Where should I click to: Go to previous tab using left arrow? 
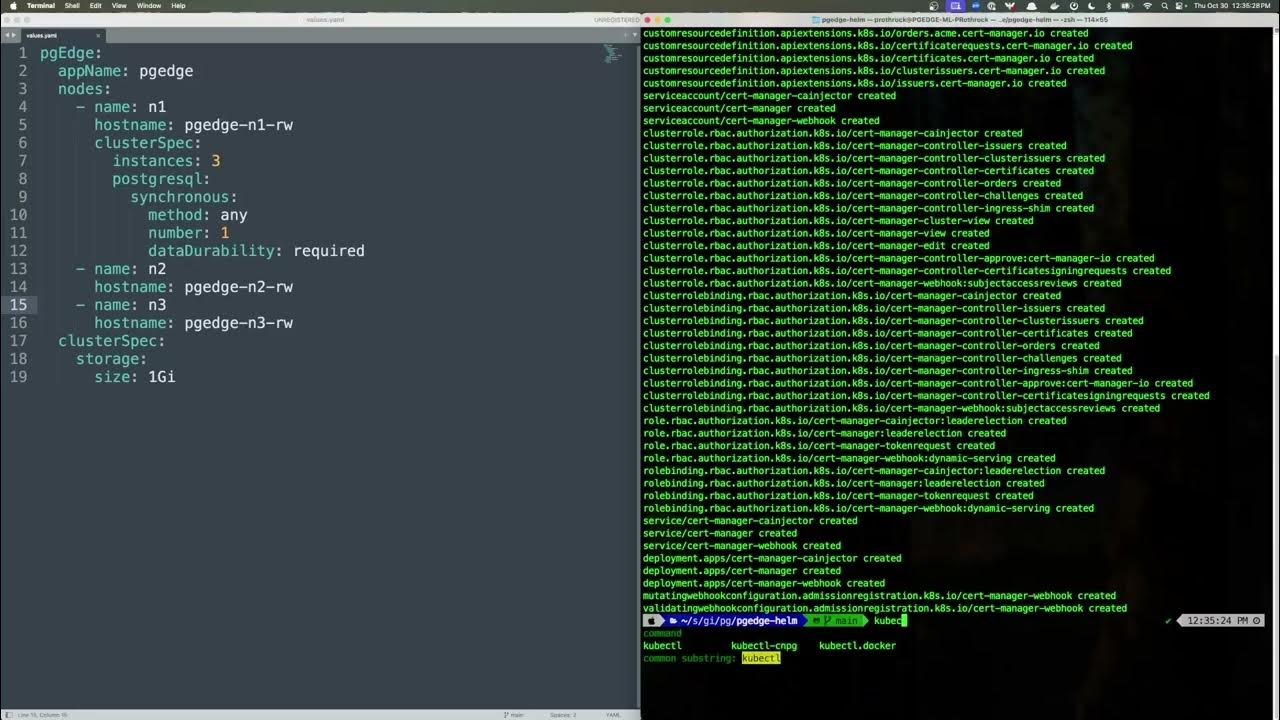click(x=7, y=35)
